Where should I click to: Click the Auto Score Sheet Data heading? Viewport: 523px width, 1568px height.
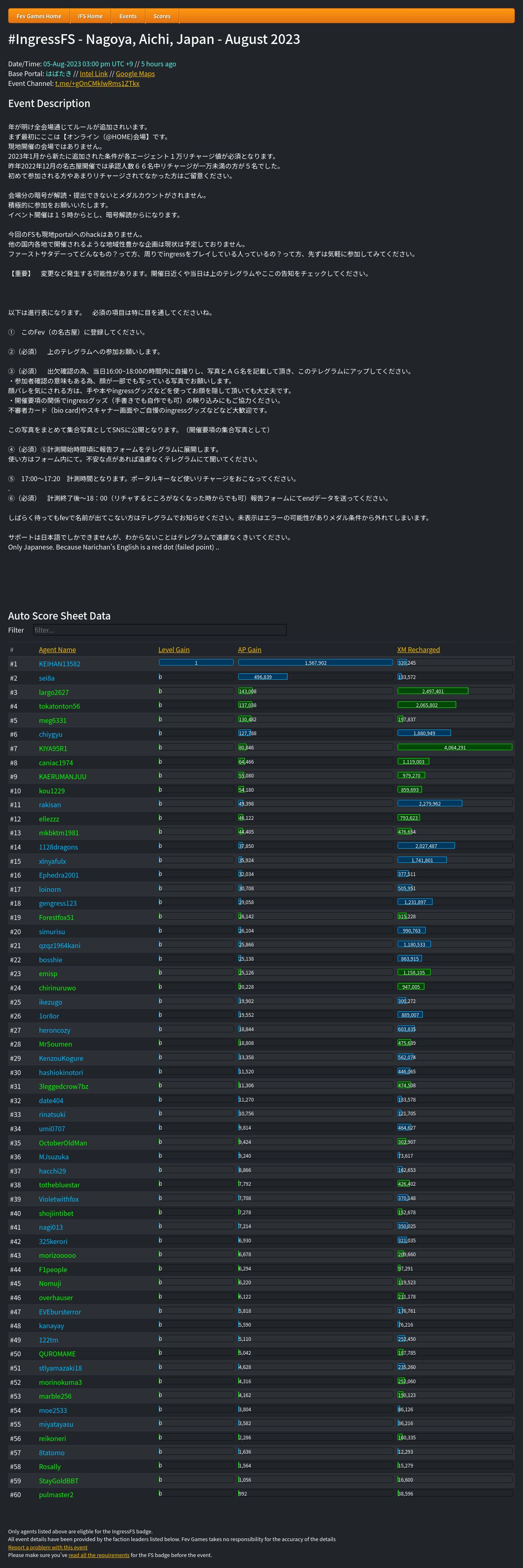point(59,615)
